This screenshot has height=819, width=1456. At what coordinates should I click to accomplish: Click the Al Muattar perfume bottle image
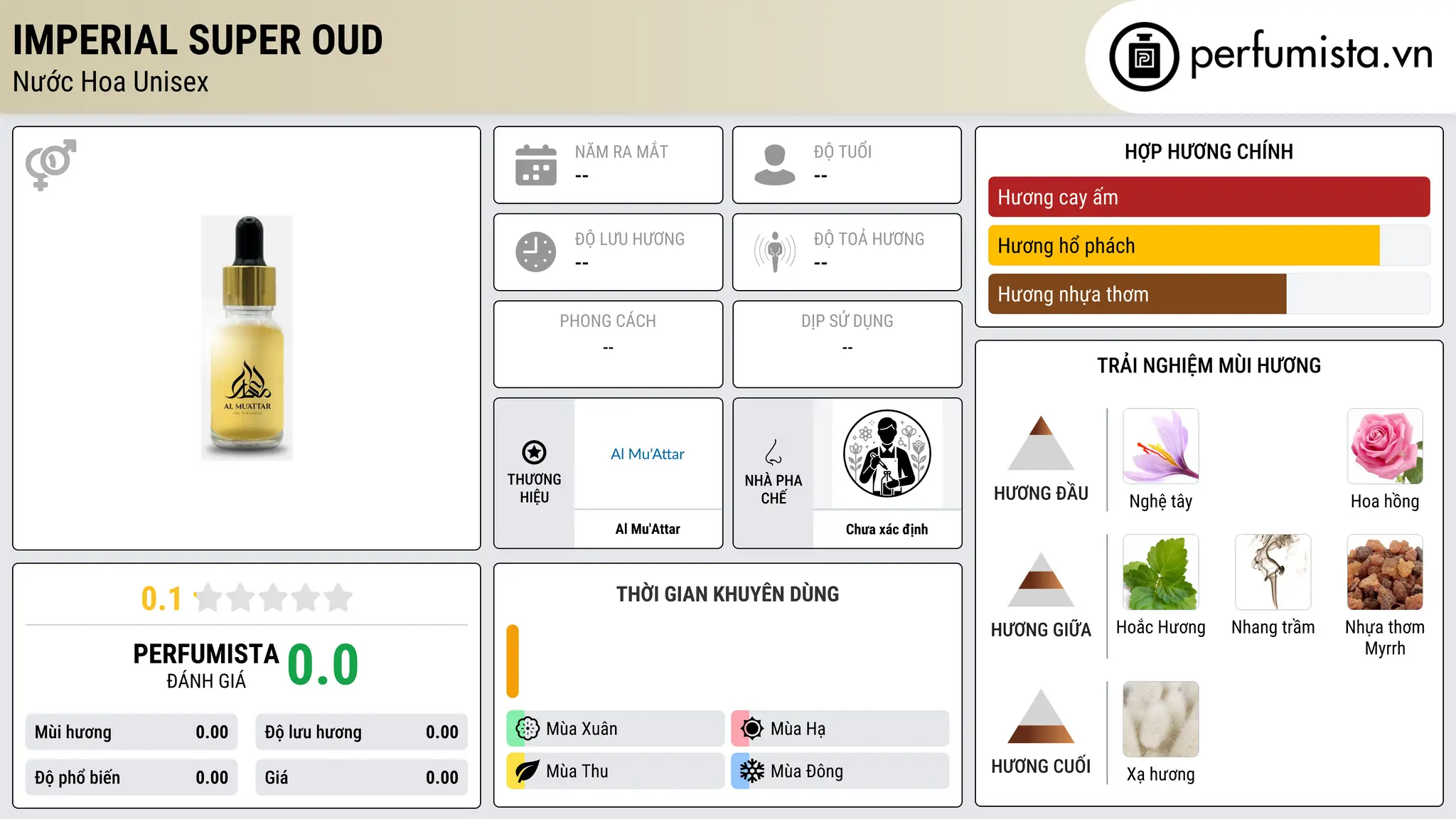[x=247, y=338]
